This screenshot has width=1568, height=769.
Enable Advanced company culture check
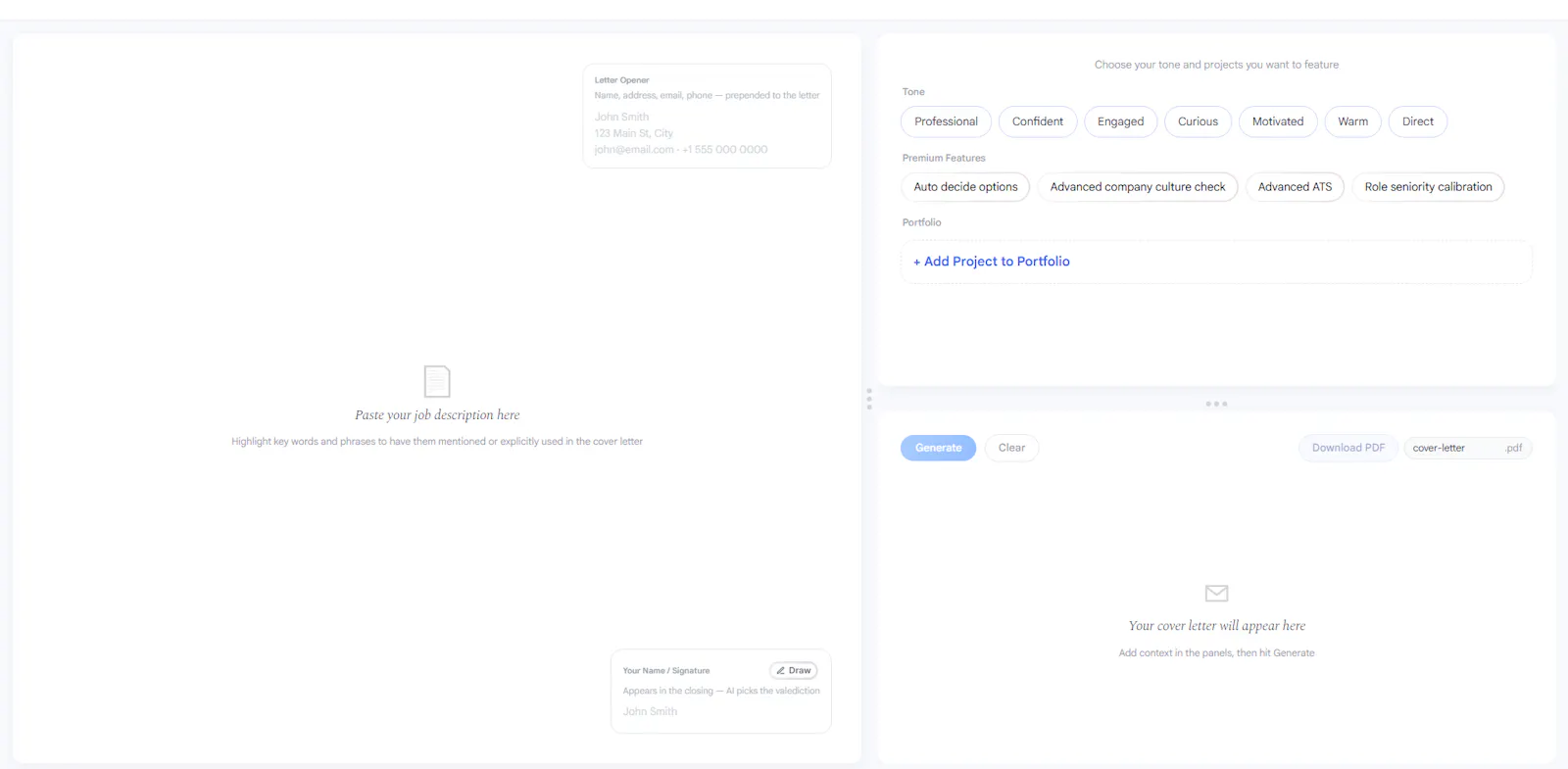tap(1138, 187)
